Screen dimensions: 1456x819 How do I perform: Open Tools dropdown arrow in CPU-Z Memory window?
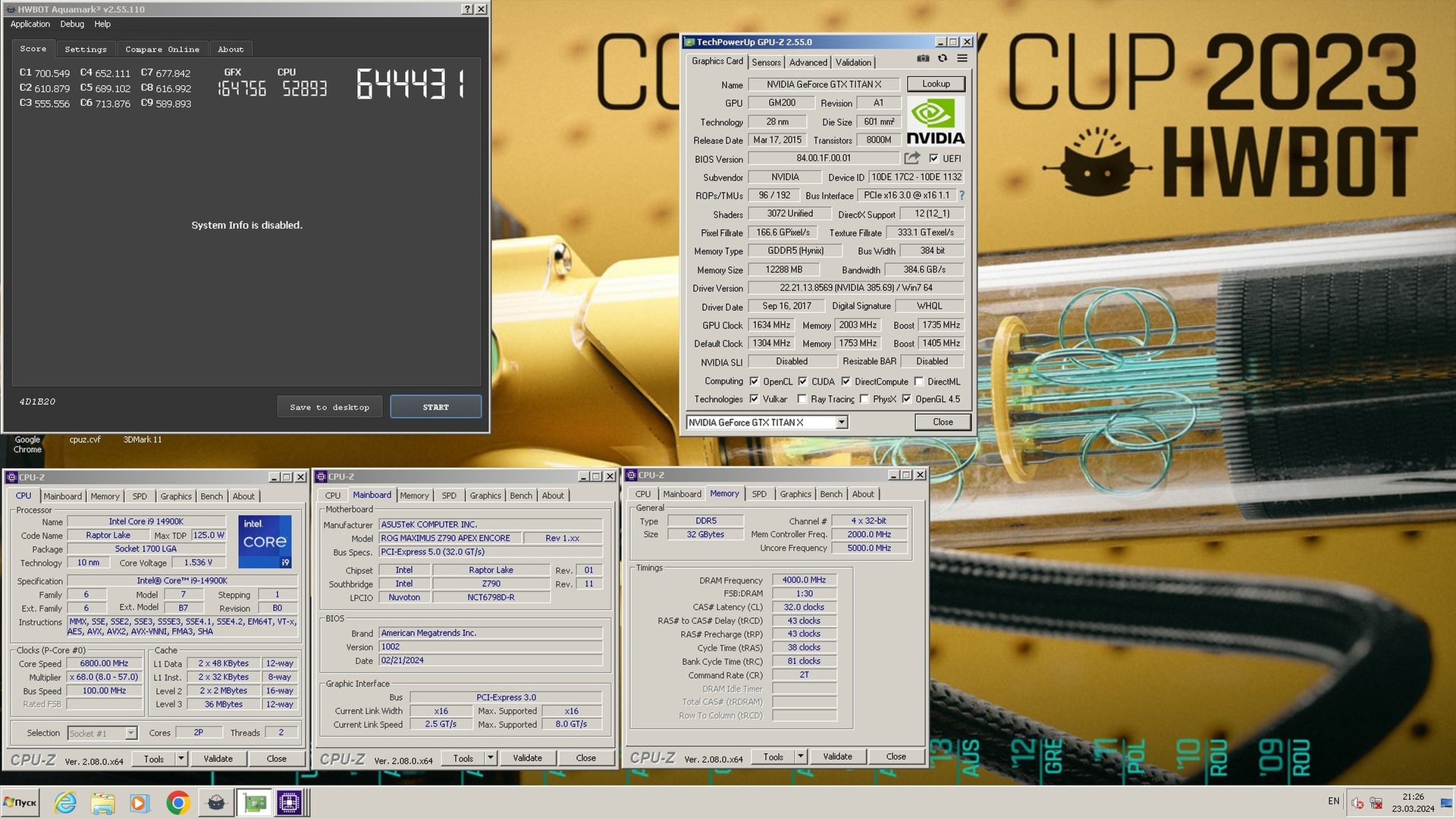801,756
